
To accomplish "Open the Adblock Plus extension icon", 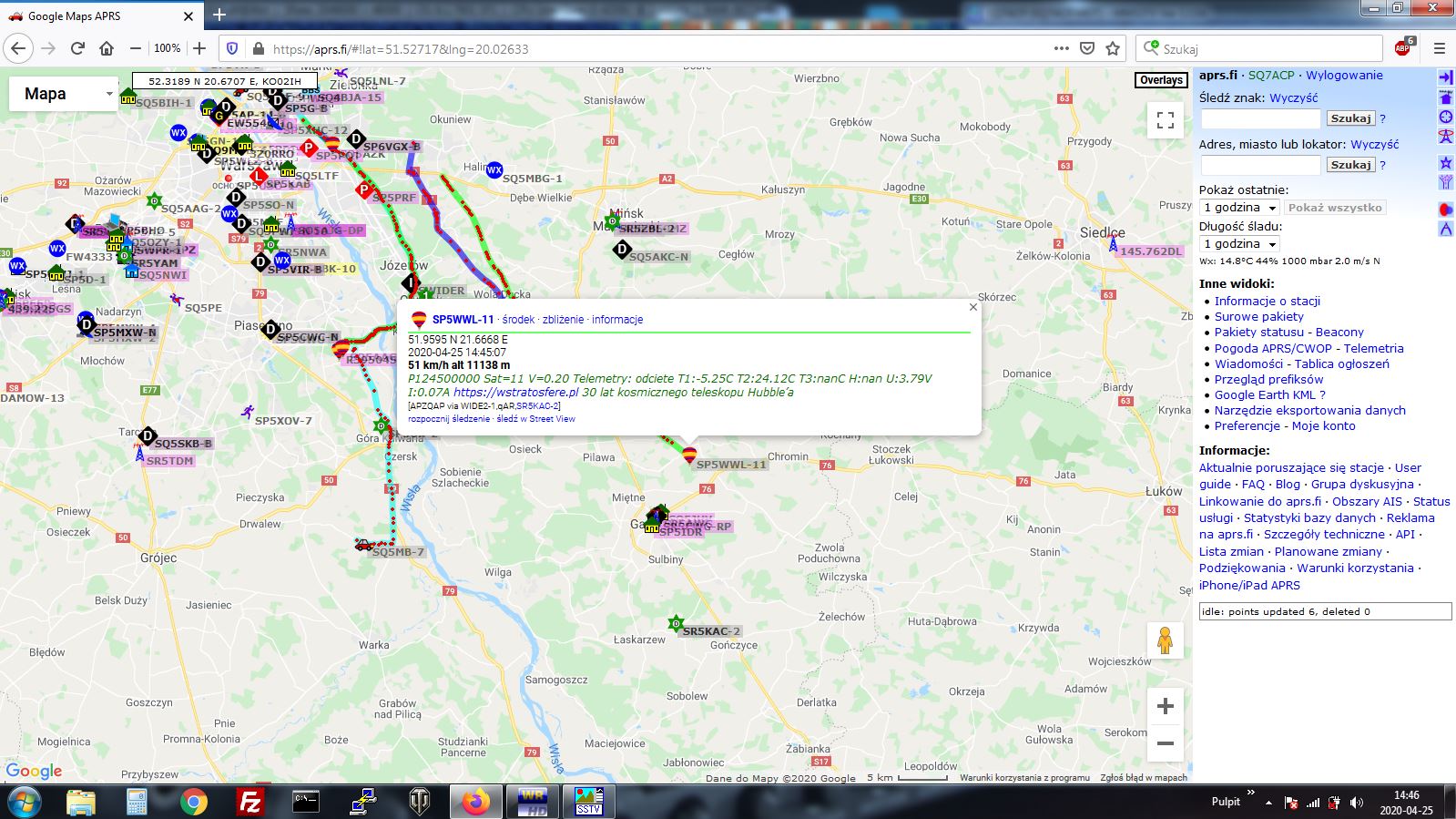I will 1403,47.
